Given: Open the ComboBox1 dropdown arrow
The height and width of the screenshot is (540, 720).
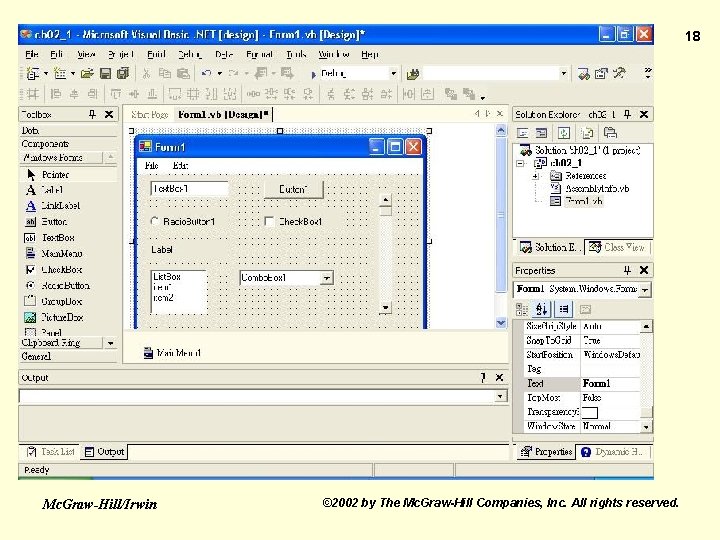Looking at the screenshot, I should click(326, 278).
